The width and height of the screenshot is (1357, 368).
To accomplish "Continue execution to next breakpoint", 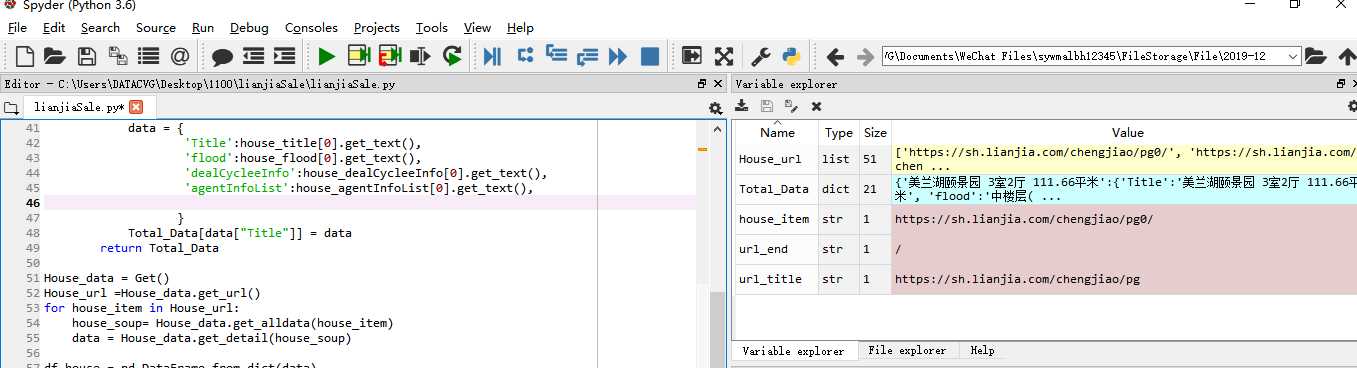I will click(618, 56).
